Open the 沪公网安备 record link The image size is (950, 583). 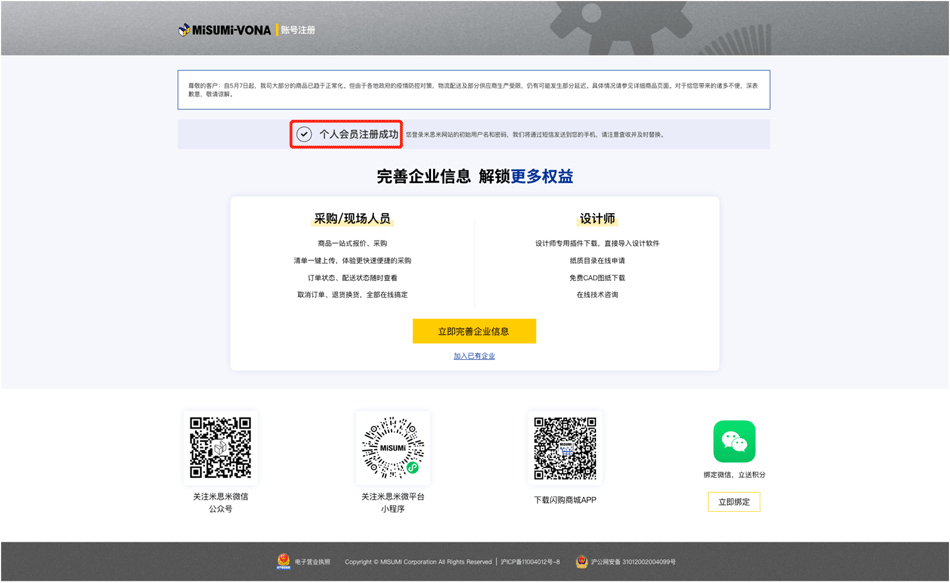(x=632, y=562)
